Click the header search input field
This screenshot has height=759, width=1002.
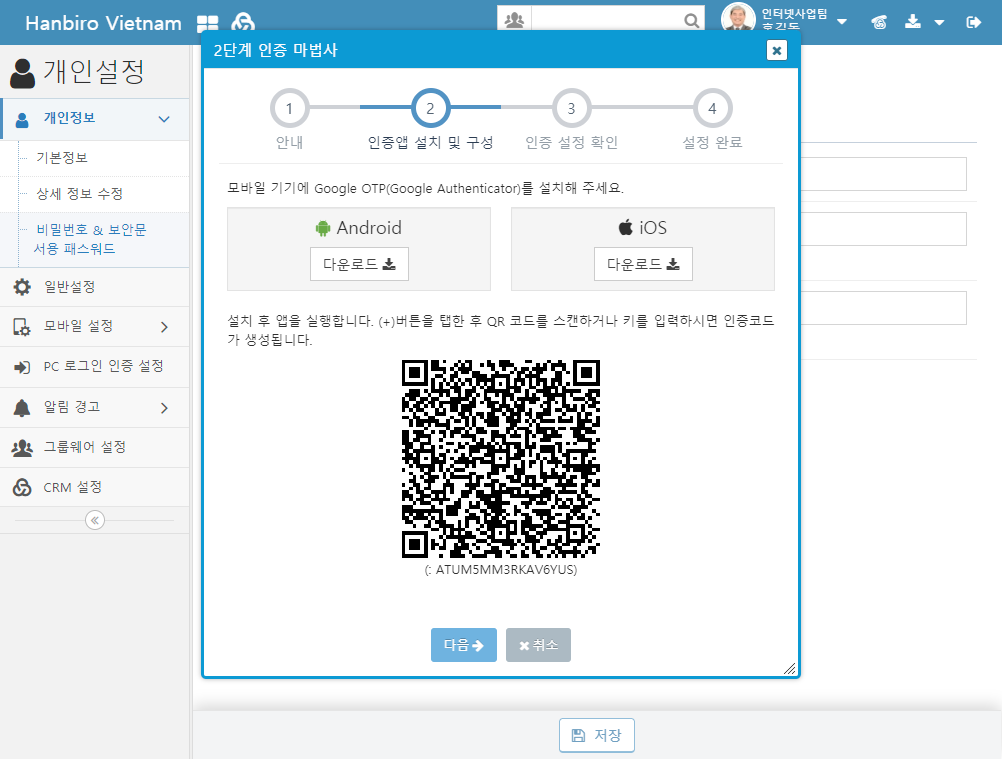coord(606,21)
